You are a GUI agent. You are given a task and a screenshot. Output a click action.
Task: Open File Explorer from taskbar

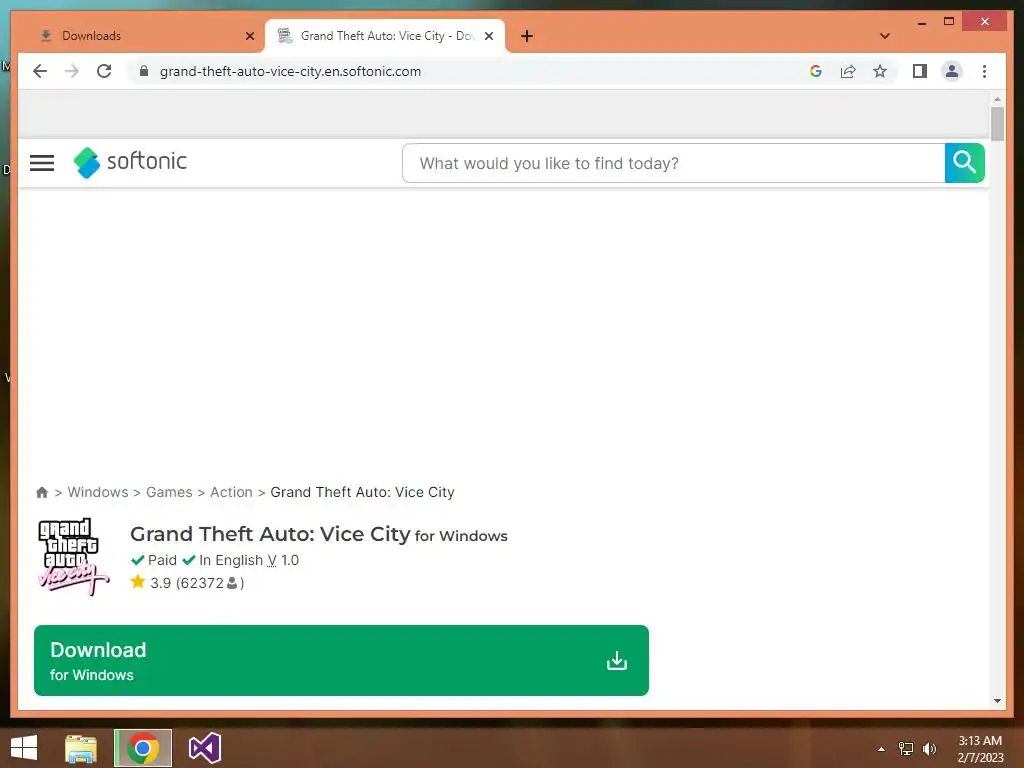tap(81, 748)
